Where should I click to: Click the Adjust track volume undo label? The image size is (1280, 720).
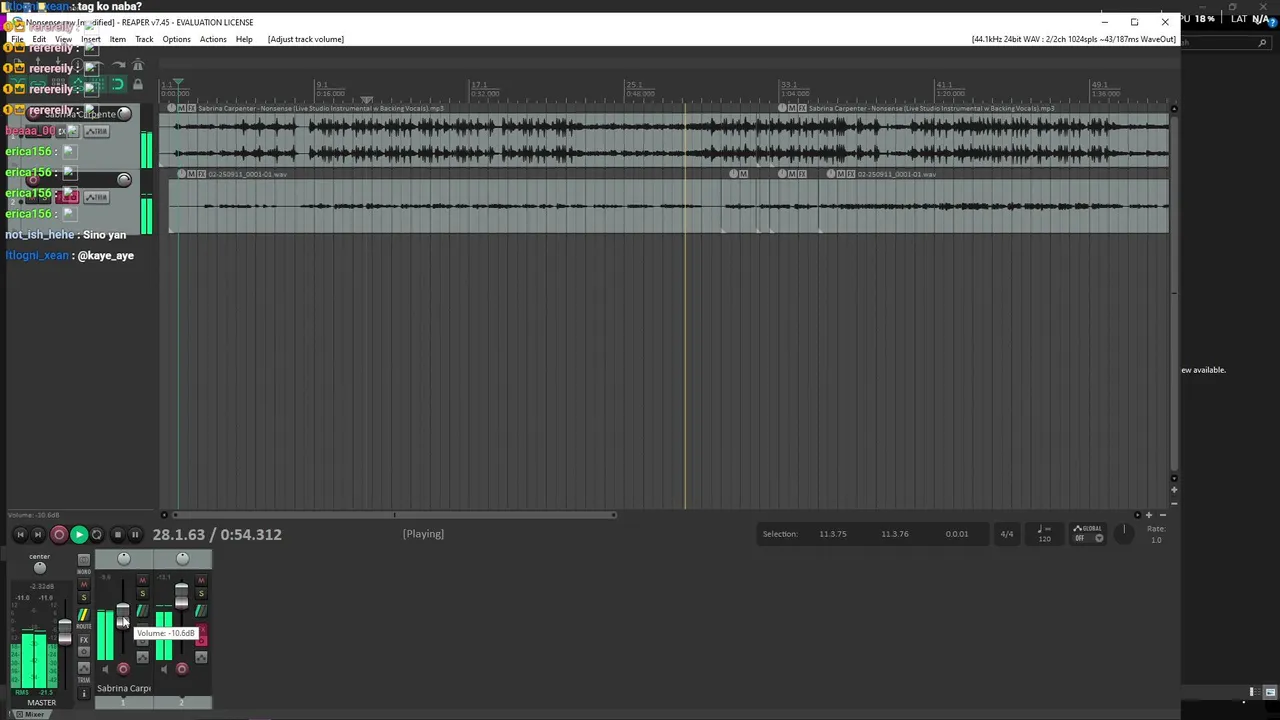click(306, 39)
